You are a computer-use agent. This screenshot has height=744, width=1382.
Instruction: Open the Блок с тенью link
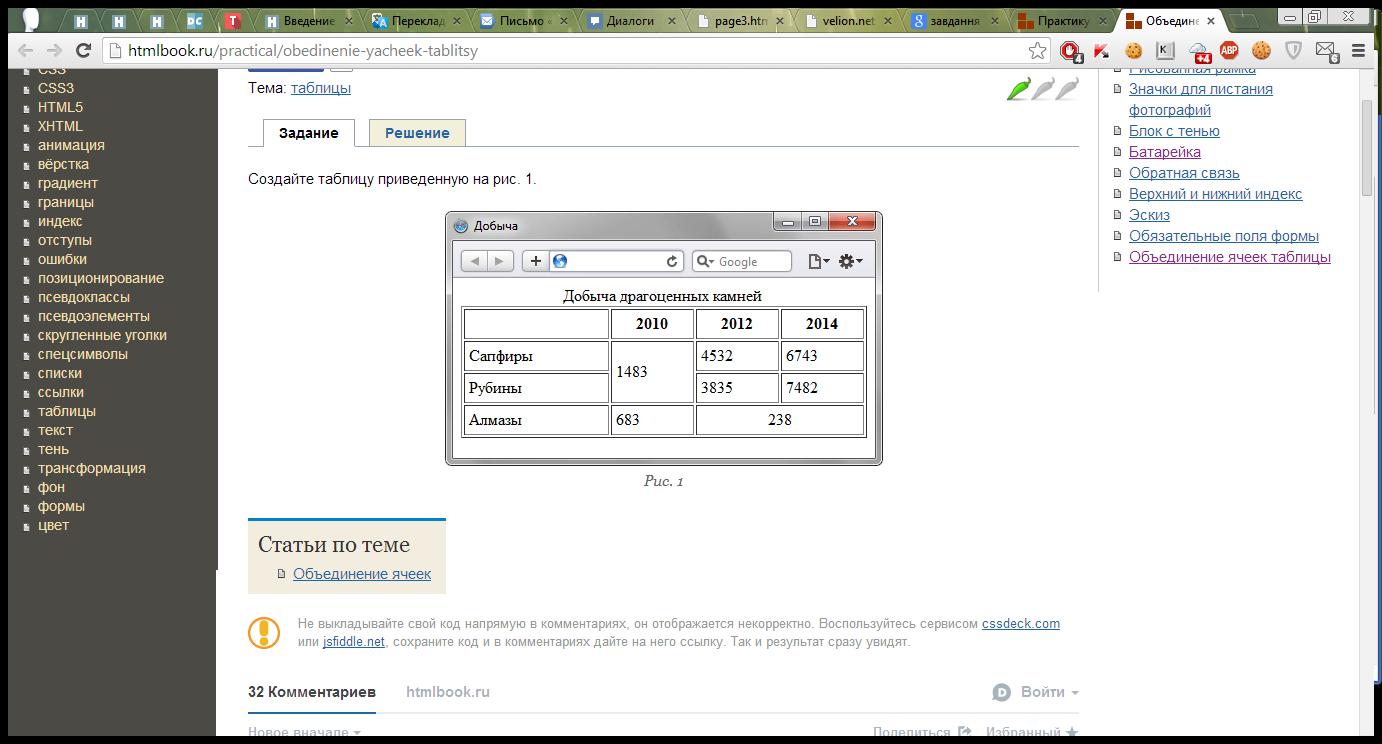pos(1174,131)
